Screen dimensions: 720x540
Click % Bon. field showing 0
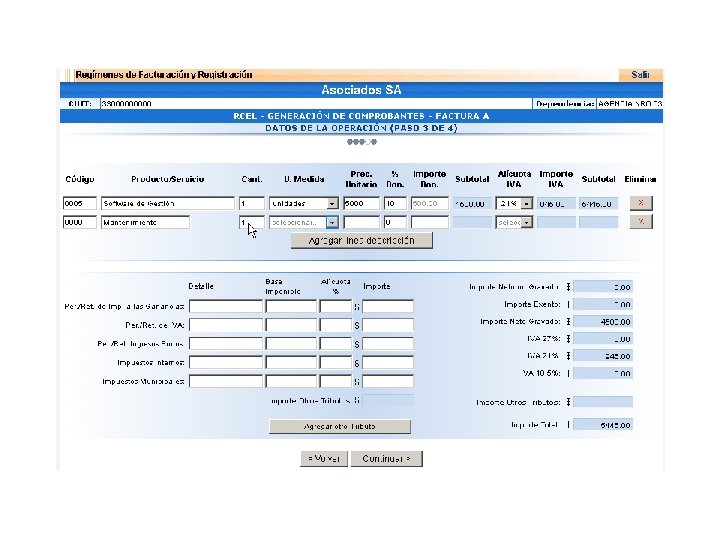coord(395,222)
